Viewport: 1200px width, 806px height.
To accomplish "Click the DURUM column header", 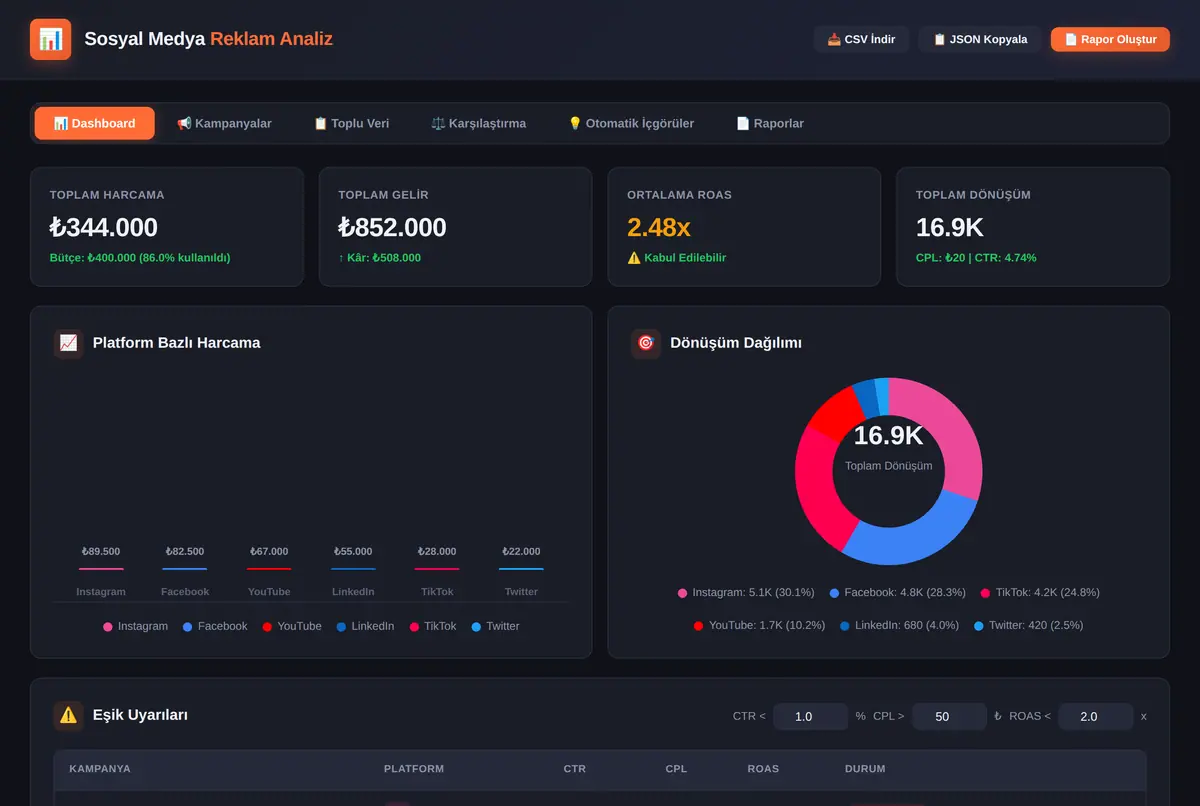I will click(x=865, y=769).
